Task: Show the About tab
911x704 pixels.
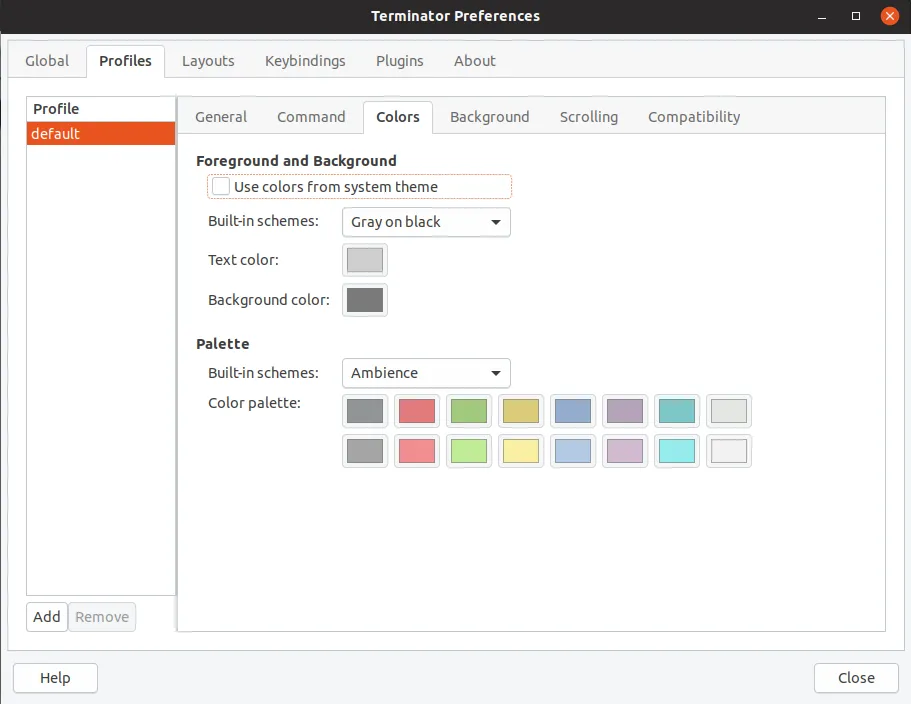Action: (475, 61)
